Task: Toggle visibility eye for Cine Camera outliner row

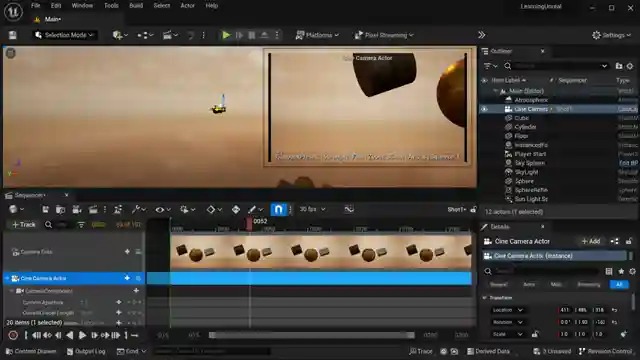Action: 484,109
